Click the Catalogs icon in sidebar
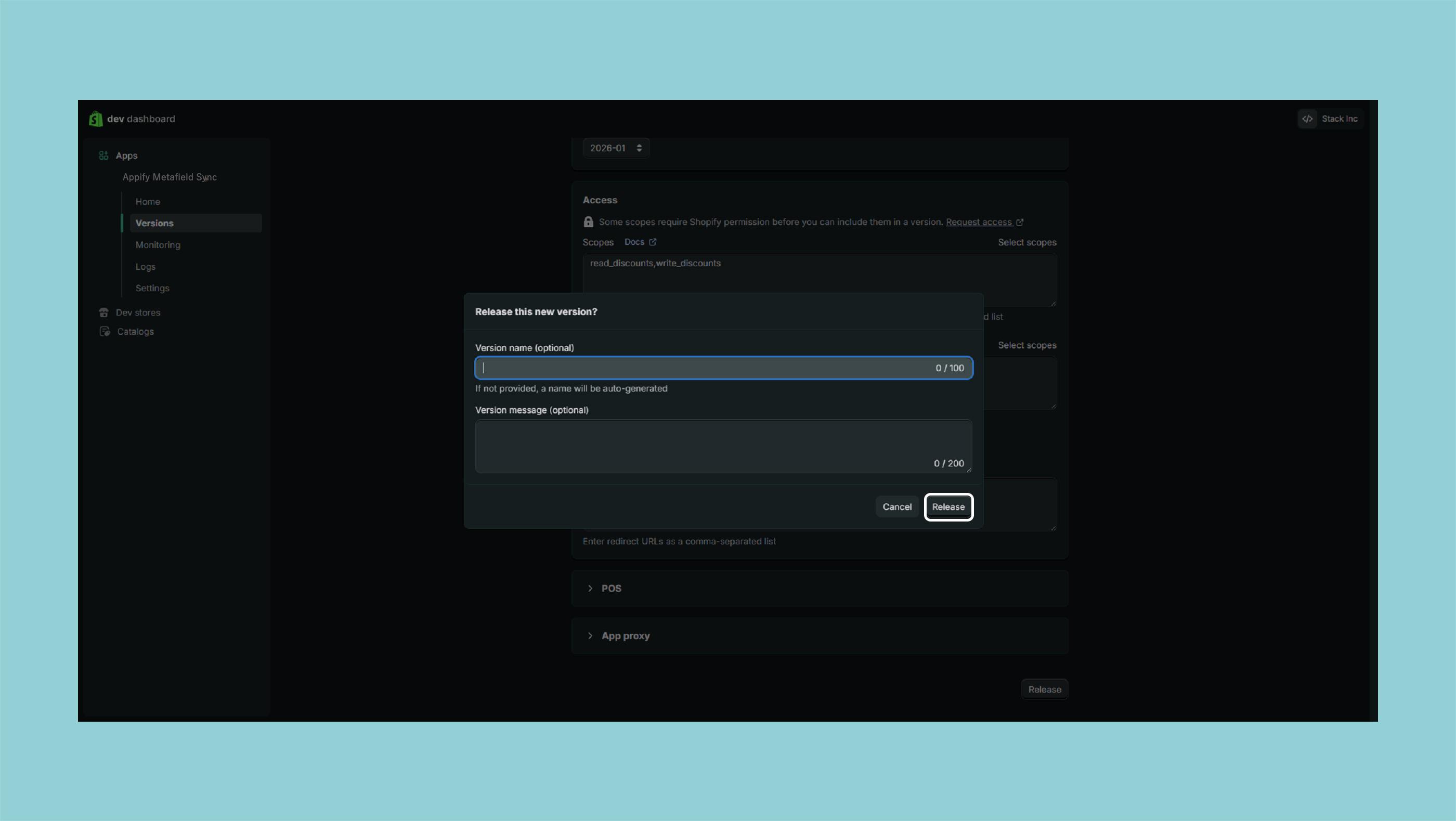Image resolution: width=1456 pixels, height=821 pixels. point(105,332)
